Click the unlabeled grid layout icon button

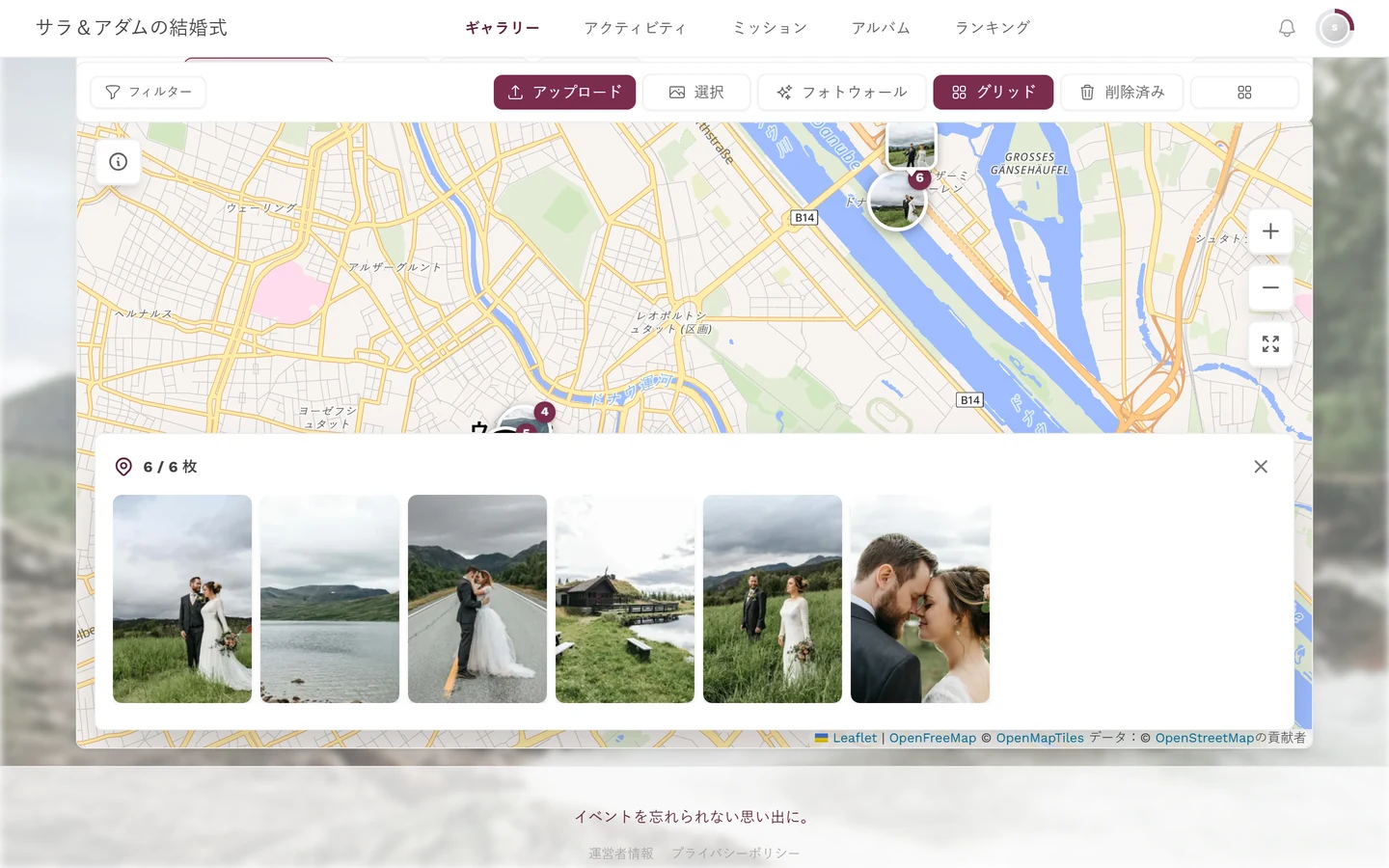click(1244, 93)
